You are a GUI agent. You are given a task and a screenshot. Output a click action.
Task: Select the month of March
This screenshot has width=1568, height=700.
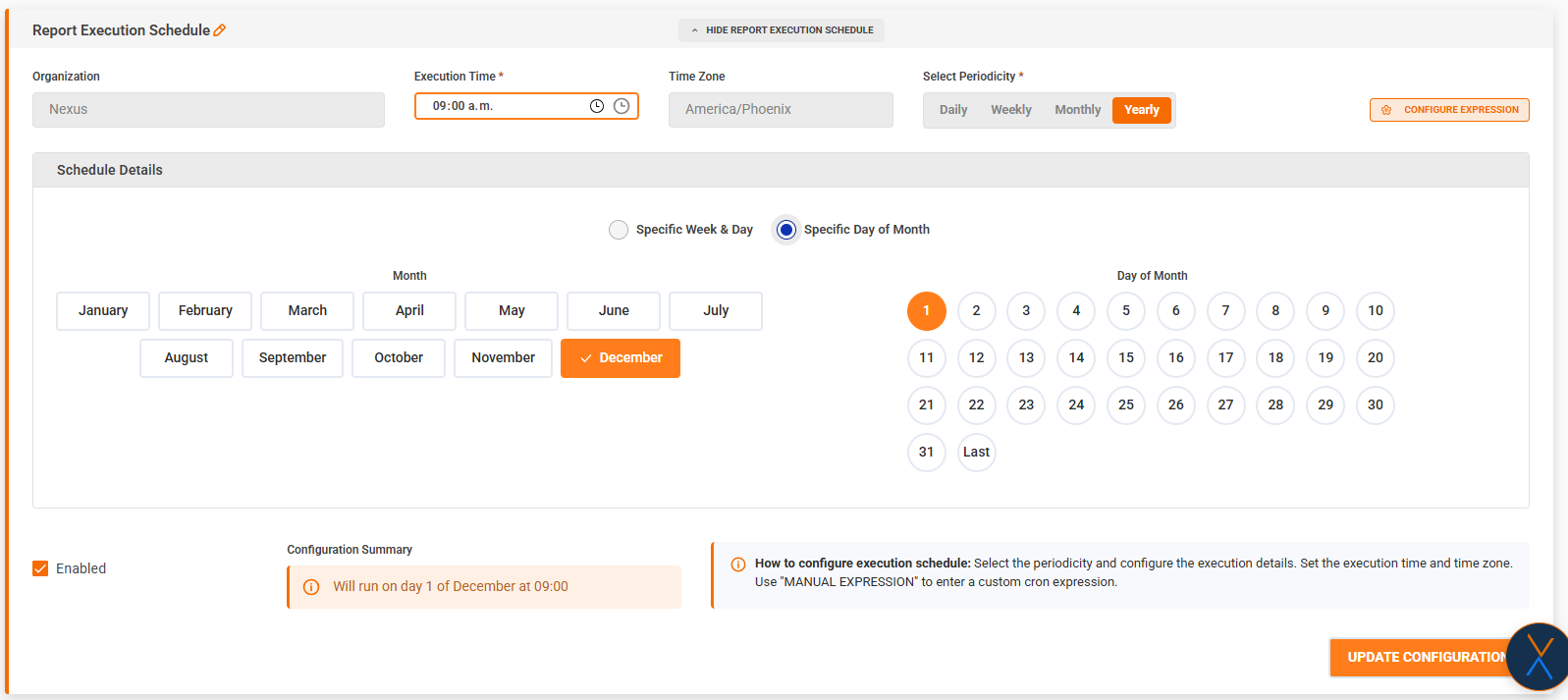[307, 310]
